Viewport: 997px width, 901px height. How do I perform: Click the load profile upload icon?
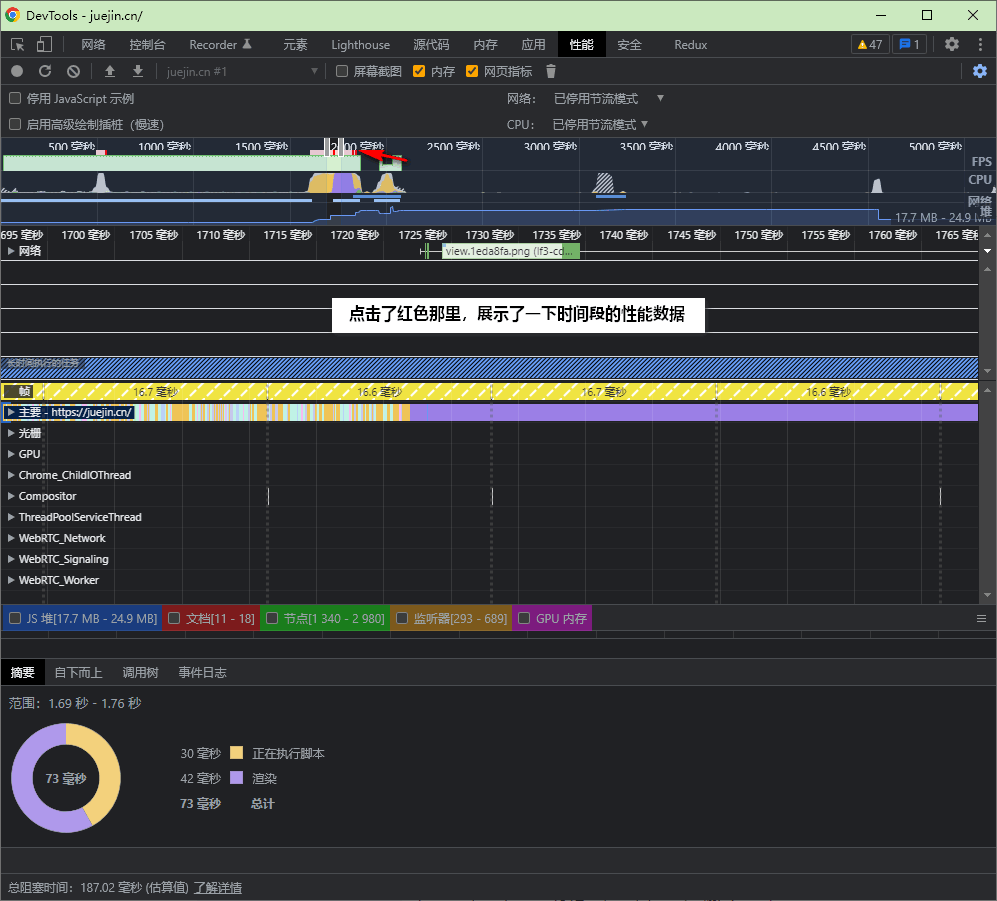pyautogui.click(x=110, y=71)
